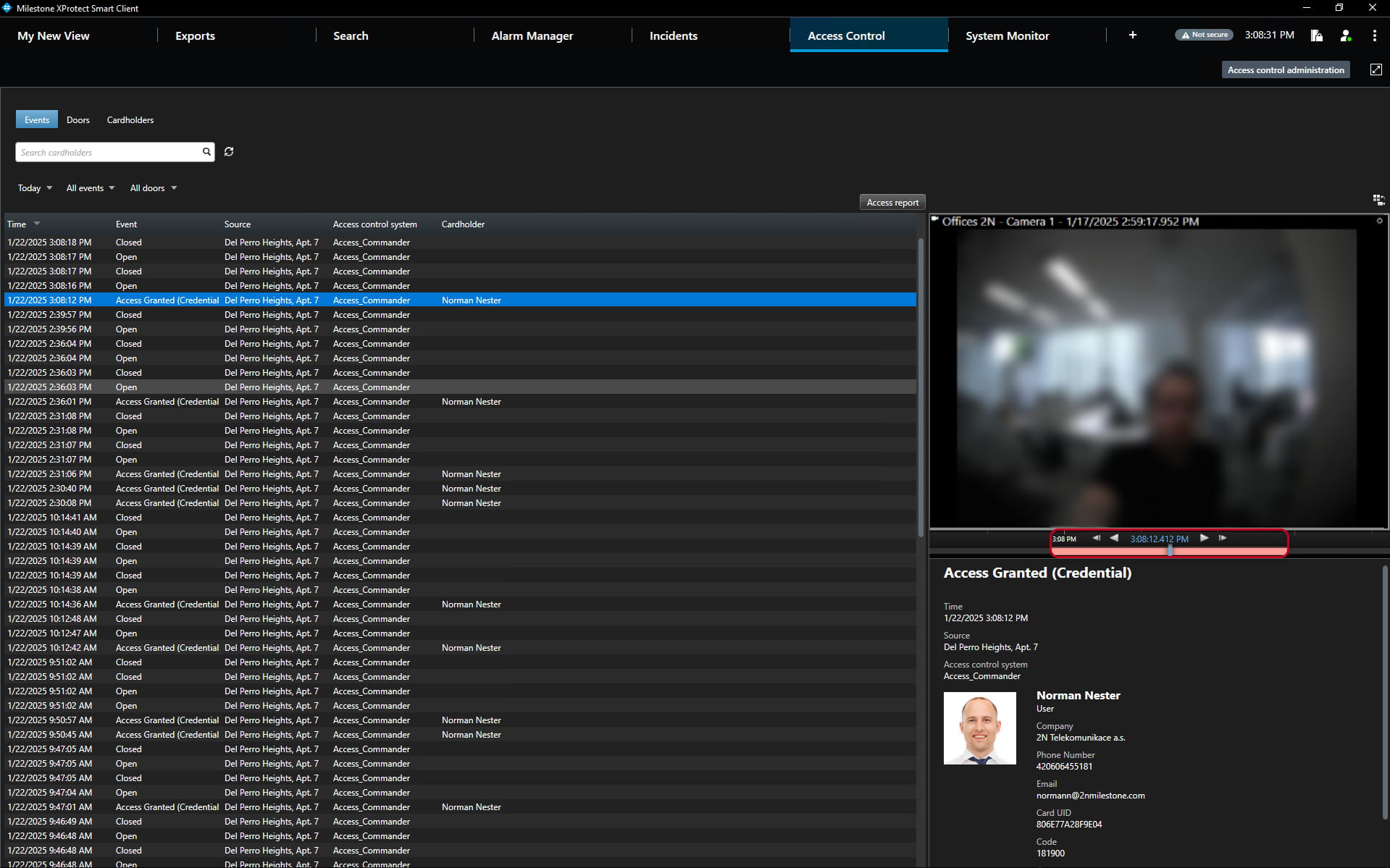Open the Exports tab
This screenshot has height=868, width=1390.
(x=195, y=35)
